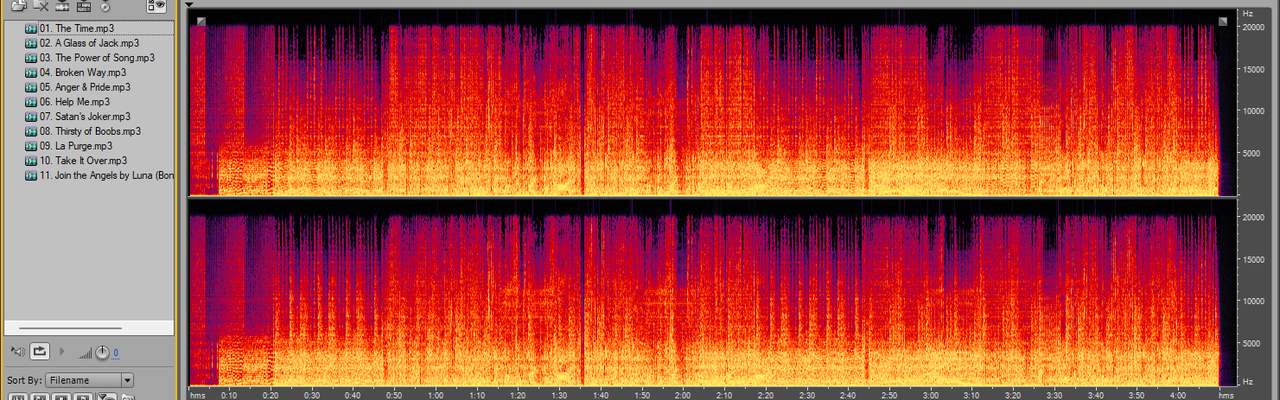Select file 02. A Glass of Jack.mp3
The width and height of the screenshot is (1280, 400).
tap(89, 43)
